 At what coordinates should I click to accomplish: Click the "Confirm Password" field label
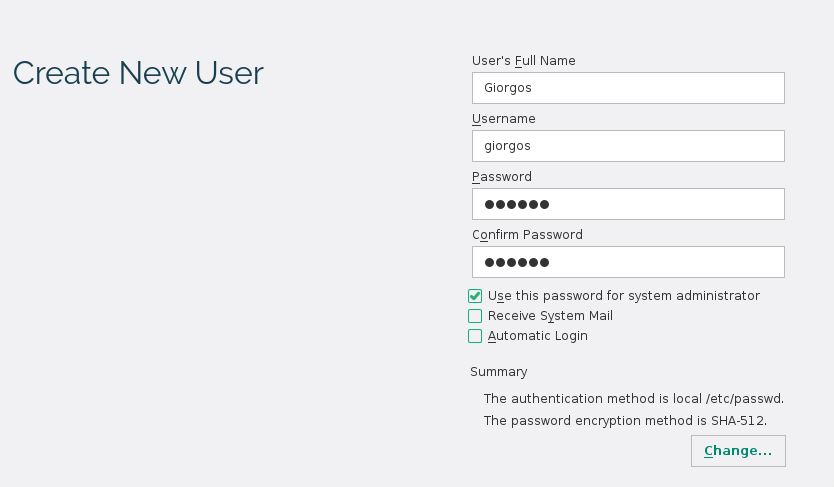pyautogui.click(x=527, y=234)
